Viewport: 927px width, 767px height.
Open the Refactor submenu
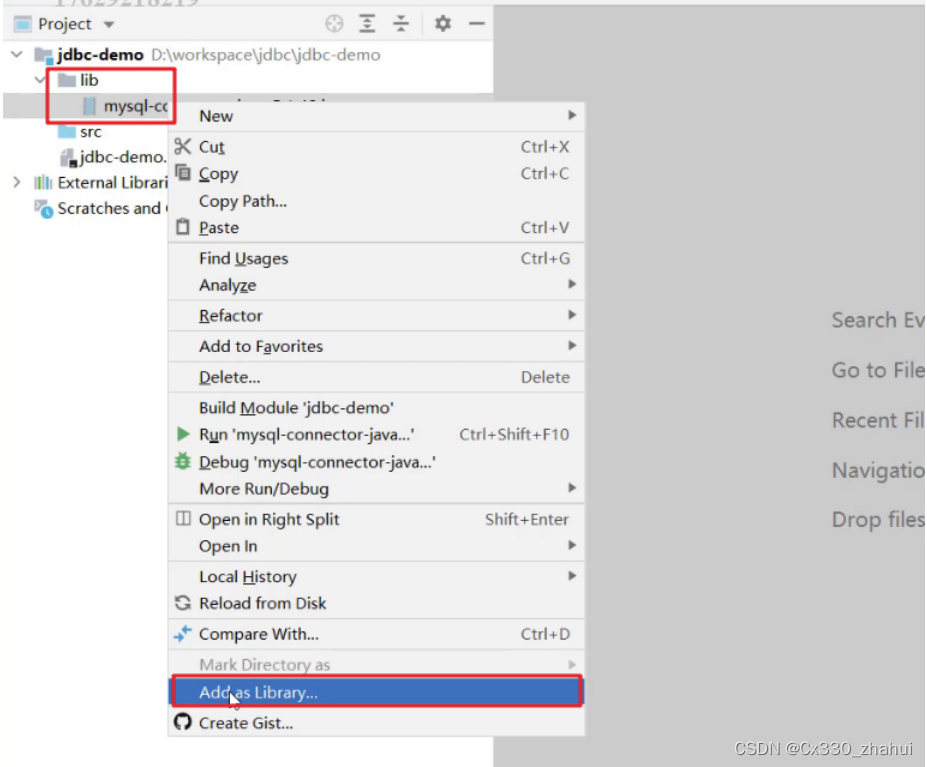click(377, 316)
